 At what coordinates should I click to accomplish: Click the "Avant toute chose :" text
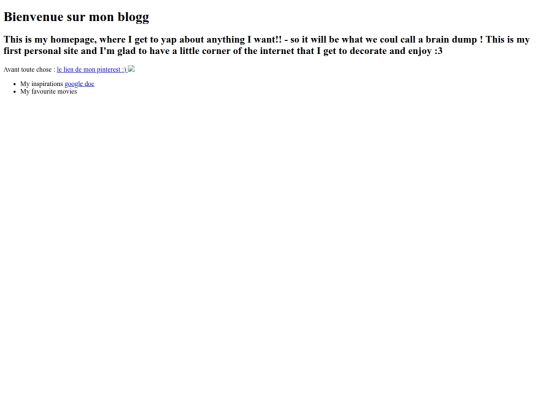click(29, 70)
